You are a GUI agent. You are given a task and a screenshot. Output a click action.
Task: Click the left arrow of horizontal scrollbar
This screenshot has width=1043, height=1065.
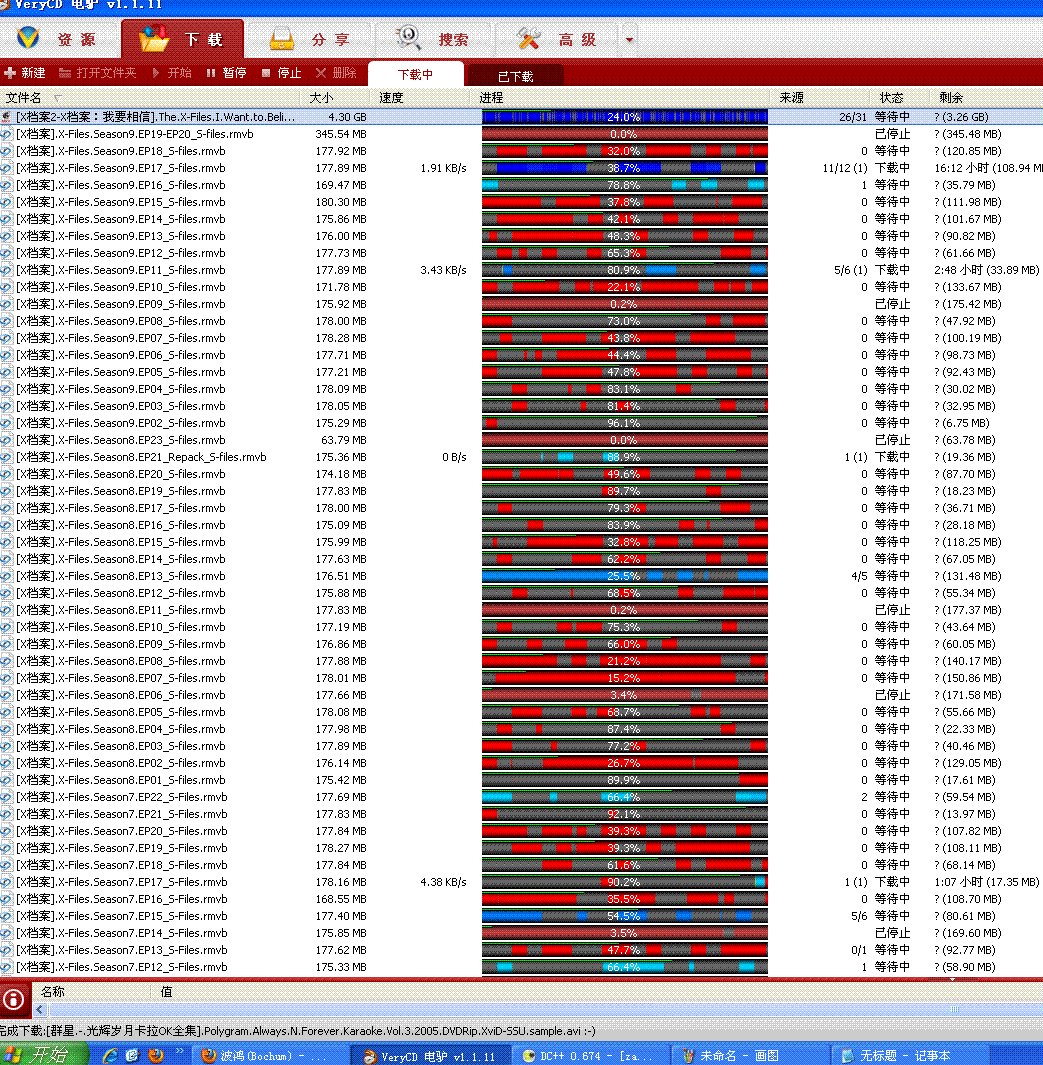(39, 1010)
